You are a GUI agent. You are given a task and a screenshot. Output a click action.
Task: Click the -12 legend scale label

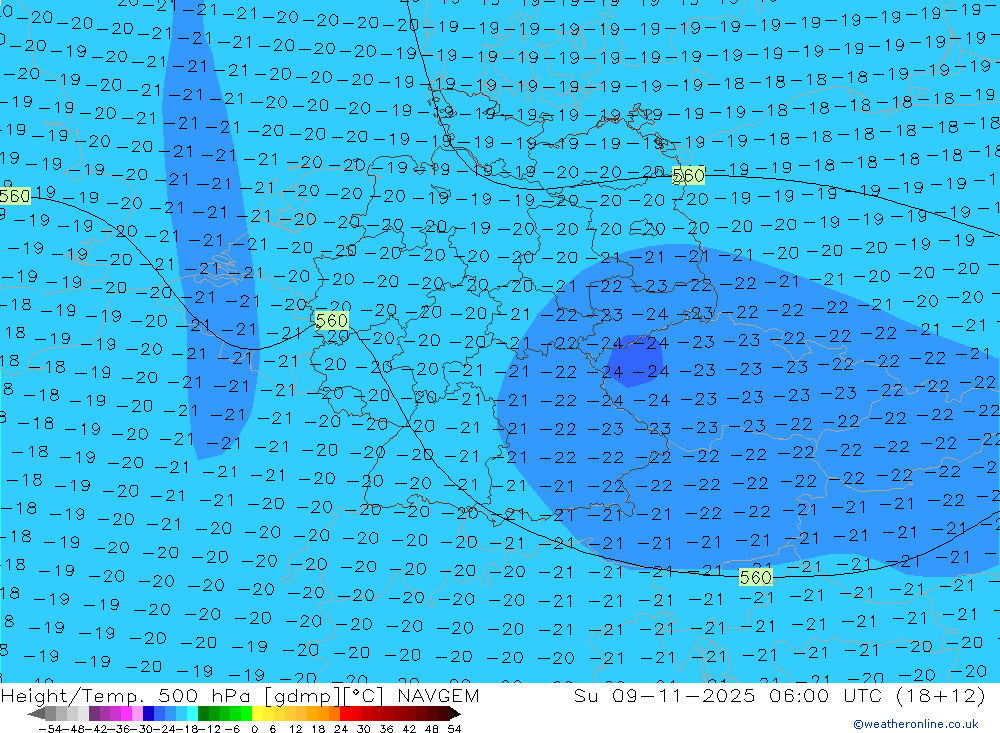point(210,729)
